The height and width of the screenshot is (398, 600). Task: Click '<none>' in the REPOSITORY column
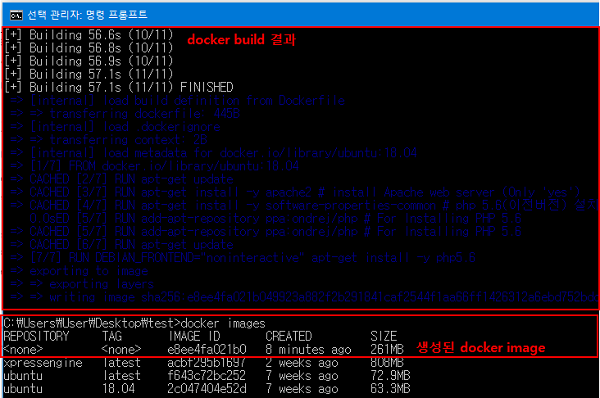(x=23, y=349)
